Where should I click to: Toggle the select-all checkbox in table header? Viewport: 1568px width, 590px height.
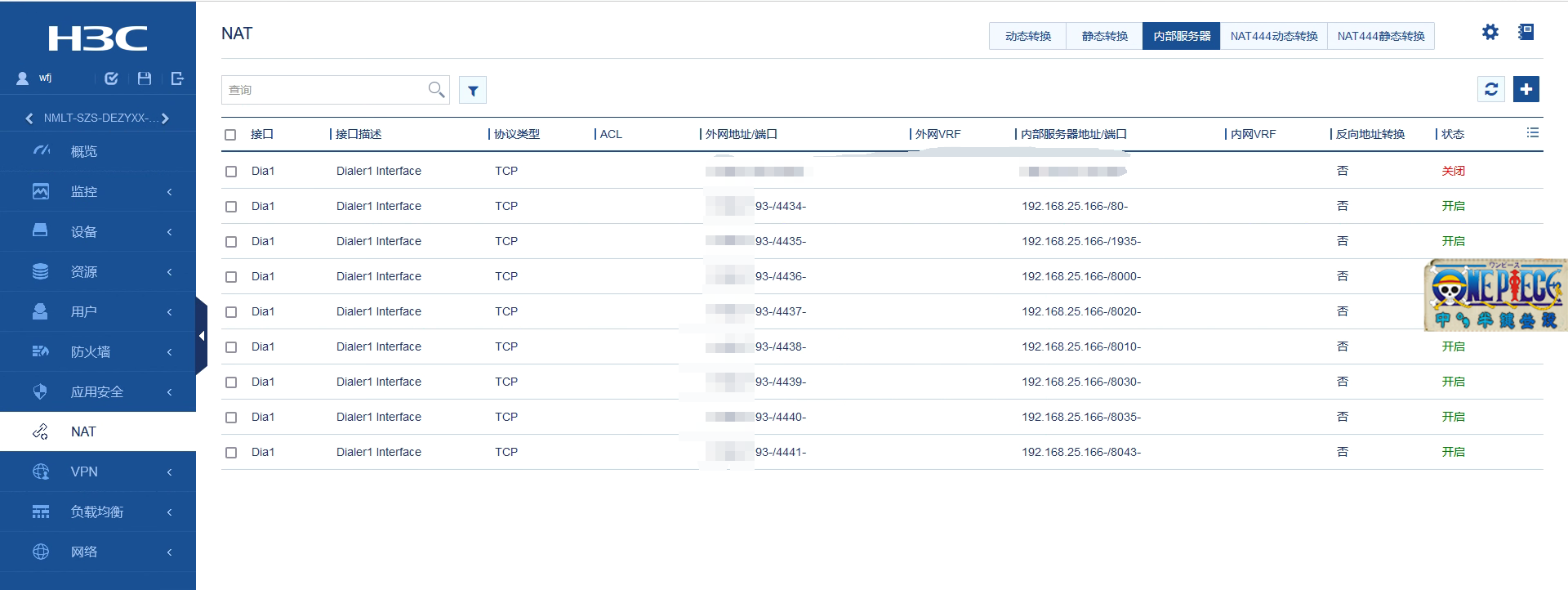(x=231, y=135)
